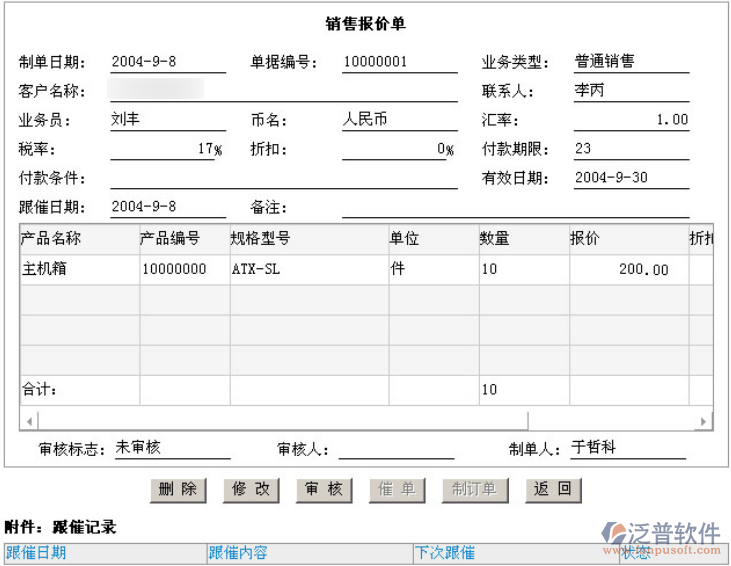The height and width of the screenshot is (566, 731).
Task: Click the 删除 (Delete) button
Action: [178, 489]
